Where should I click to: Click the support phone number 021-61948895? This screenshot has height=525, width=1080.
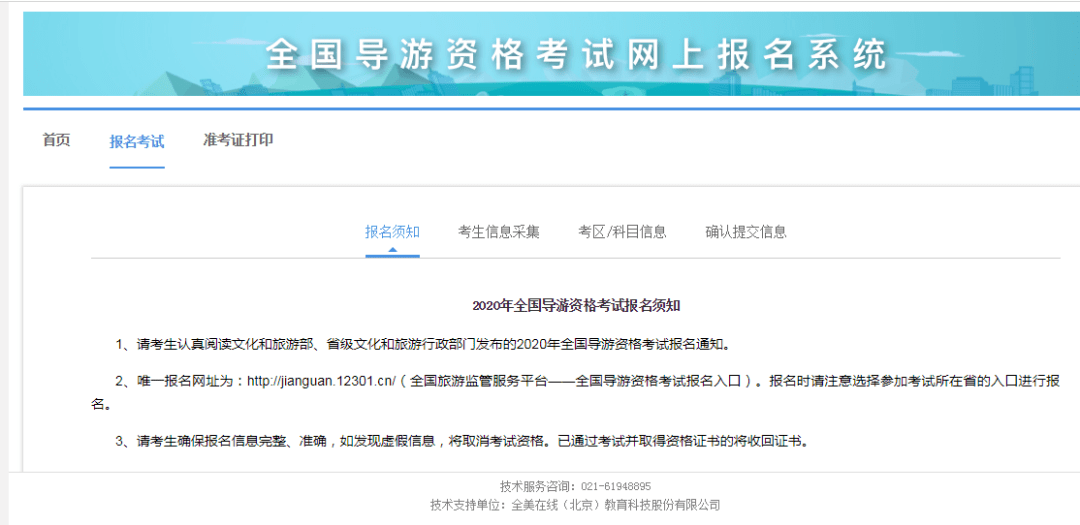616,486
